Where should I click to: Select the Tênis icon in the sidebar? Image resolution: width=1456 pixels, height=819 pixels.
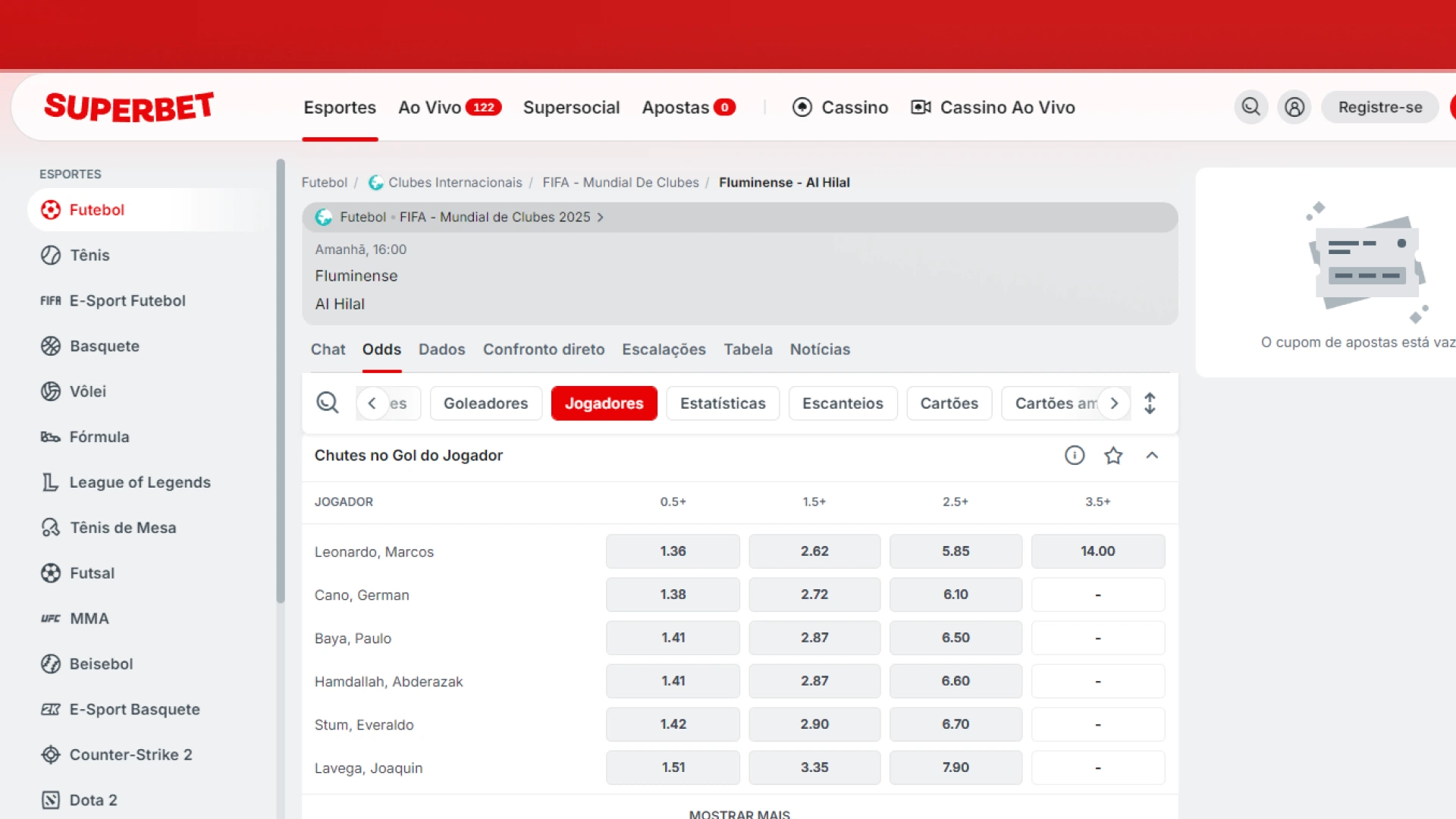pyautogui.click(x=51, y=255)
